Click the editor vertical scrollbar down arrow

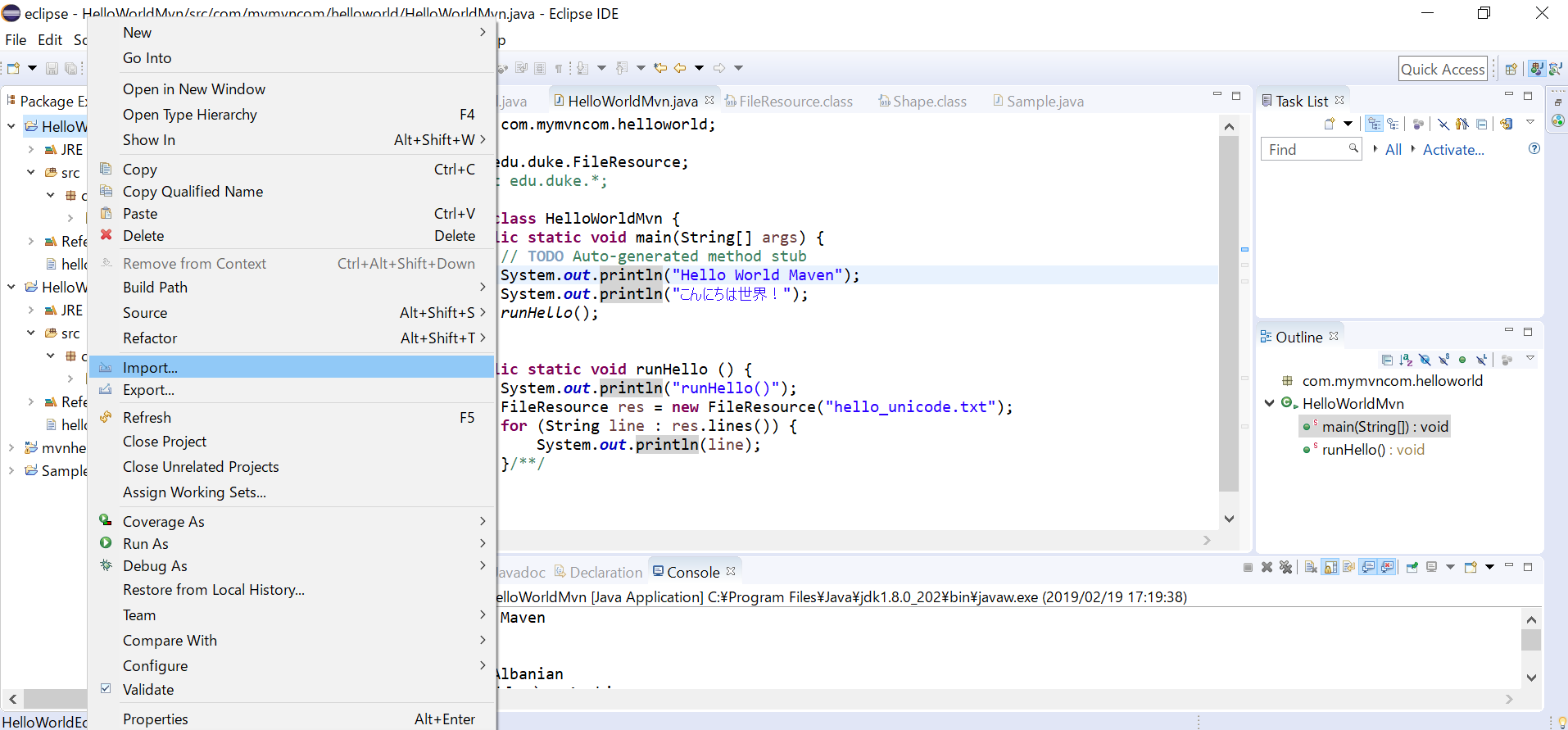pyautogui.click(x=1229, y=519)
